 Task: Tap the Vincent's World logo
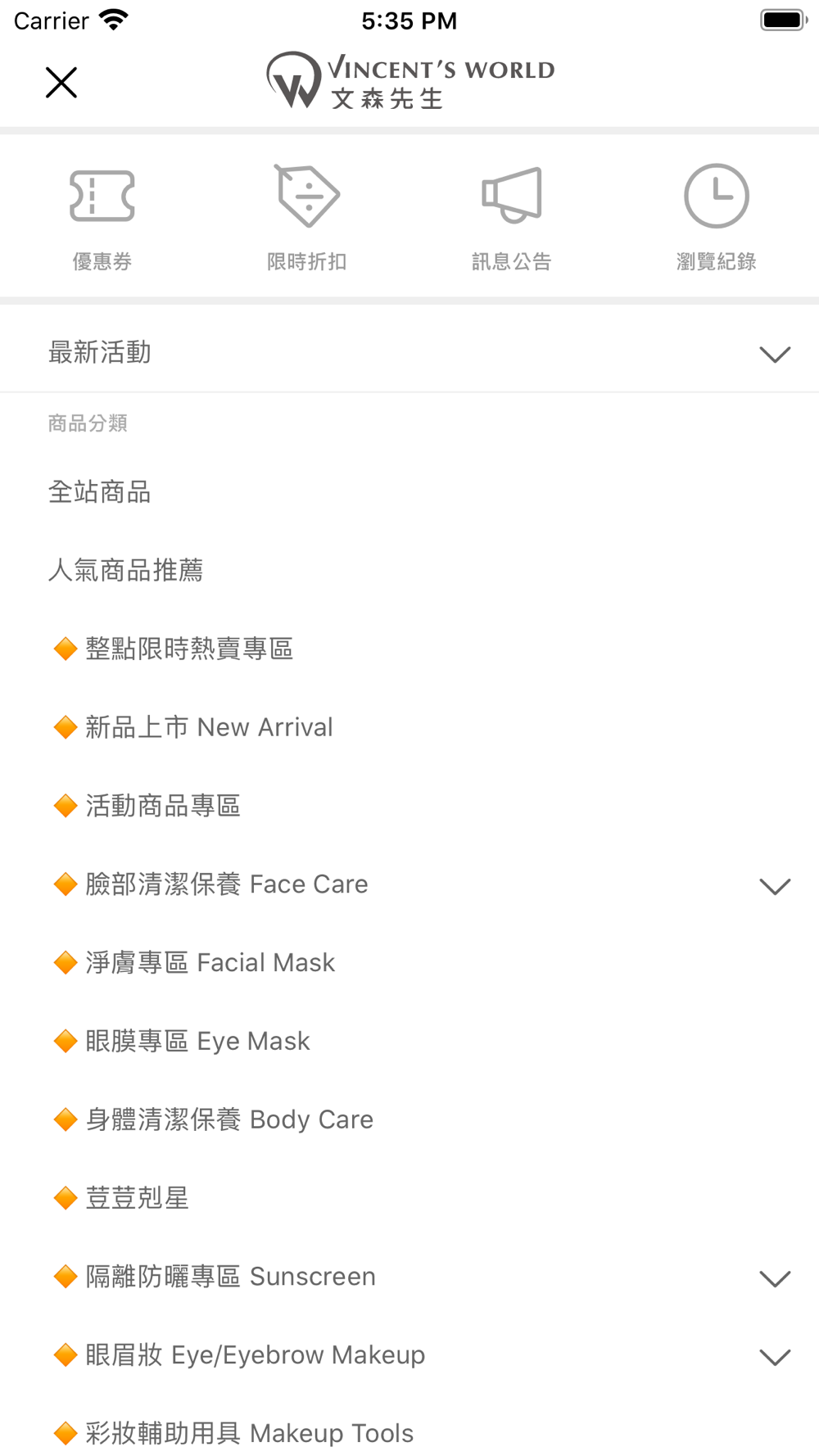click(409, 81)
